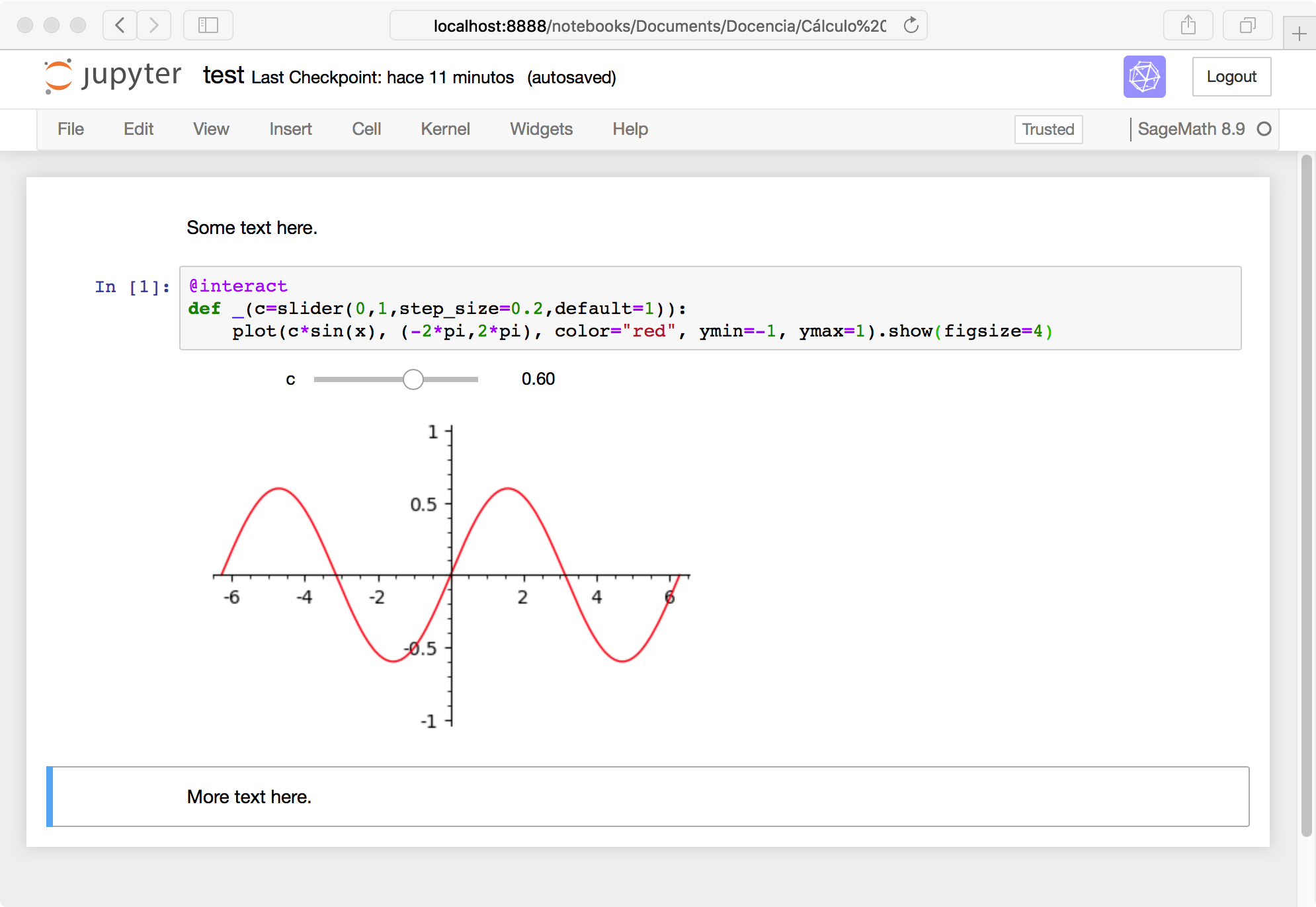This screenshot has height=907, width=1316.
Task: Go back with browser back arrow
Action: point(120,26)
